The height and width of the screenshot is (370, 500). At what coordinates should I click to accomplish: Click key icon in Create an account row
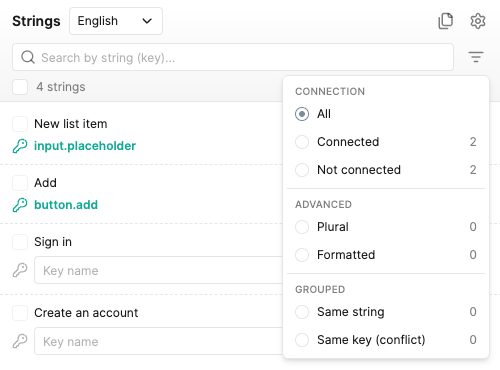[x=20, y=341]
